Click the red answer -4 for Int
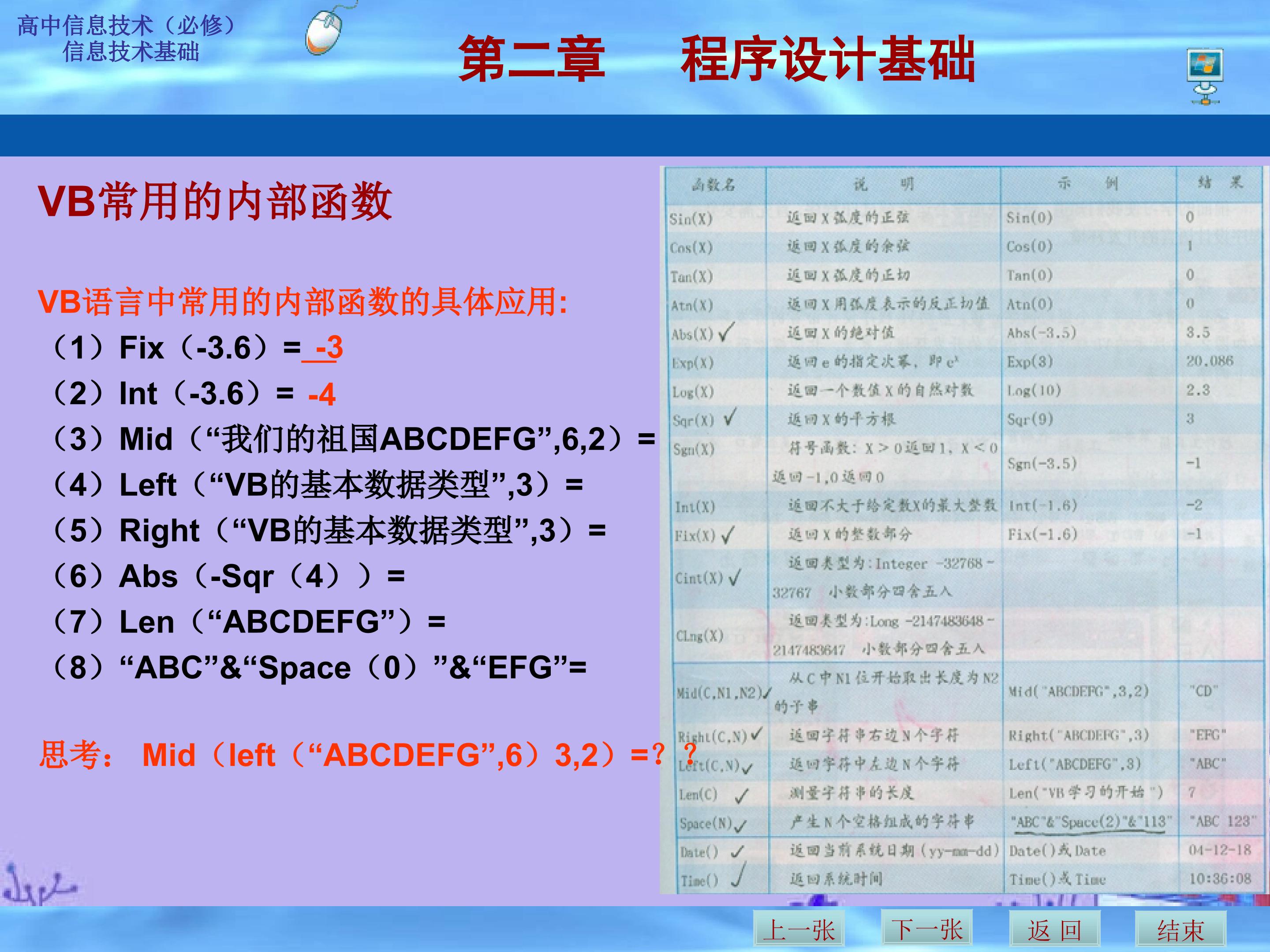This screenshot has height=952, width=1270. point(321,395)
